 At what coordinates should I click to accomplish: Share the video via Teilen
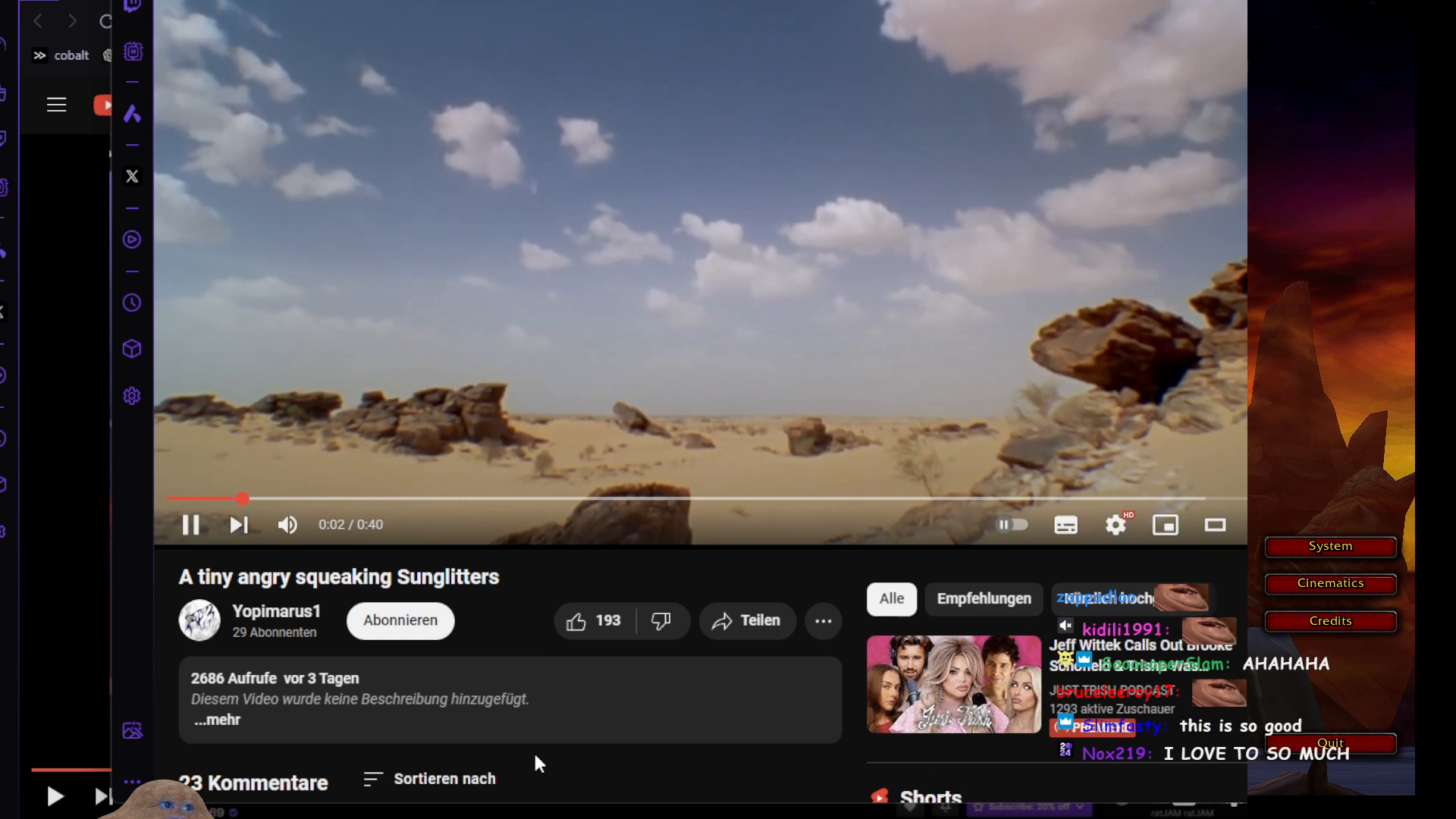click(747, 621)
